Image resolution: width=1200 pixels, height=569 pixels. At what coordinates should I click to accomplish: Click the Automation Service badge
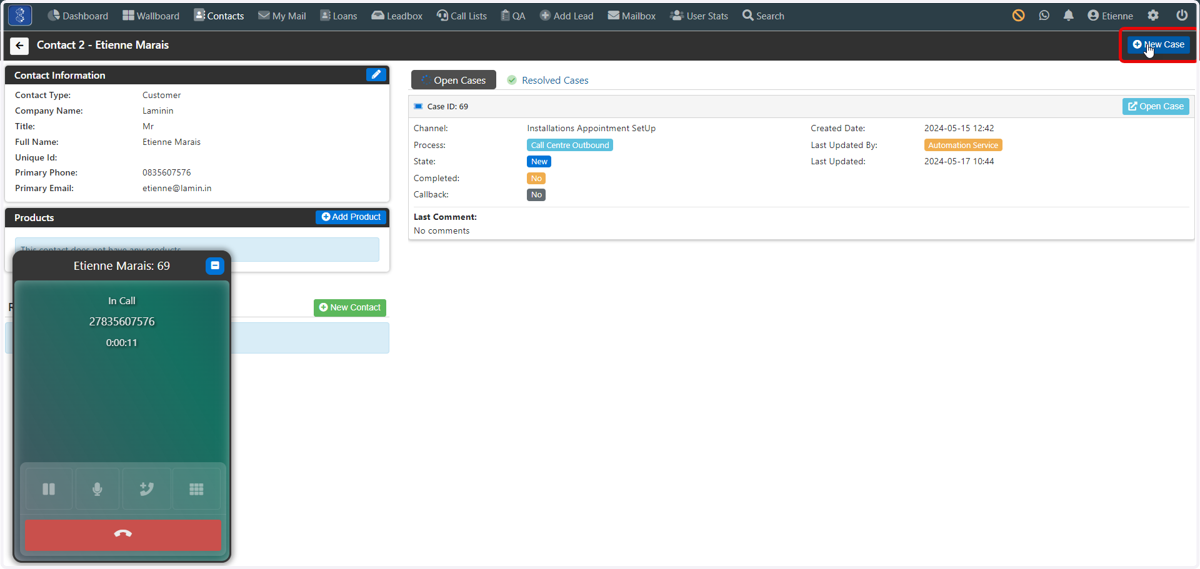point(963,145)
